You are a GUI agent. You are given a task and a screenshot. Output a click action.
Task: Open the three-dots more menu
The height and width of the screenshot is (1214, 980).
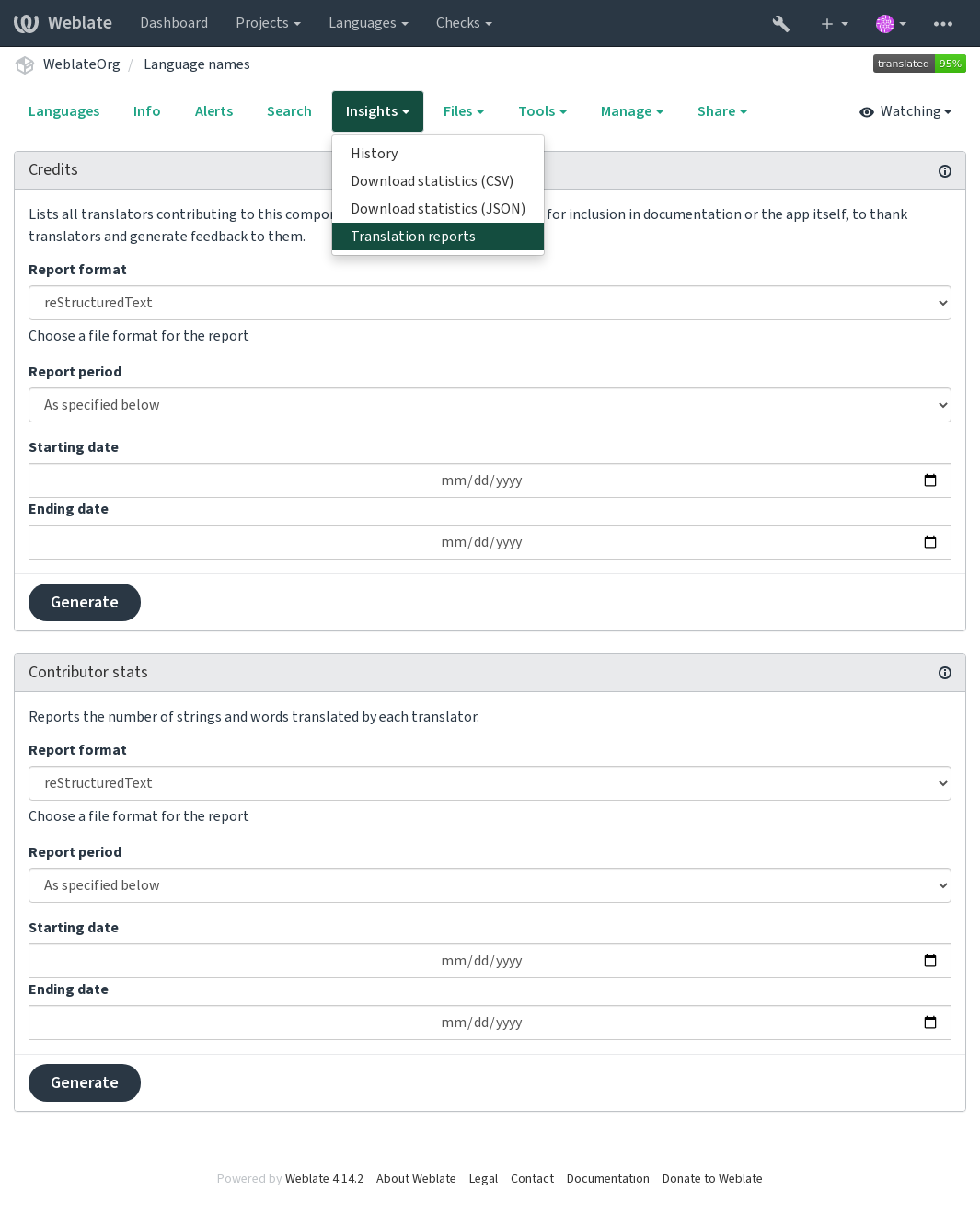pos(943,24)
